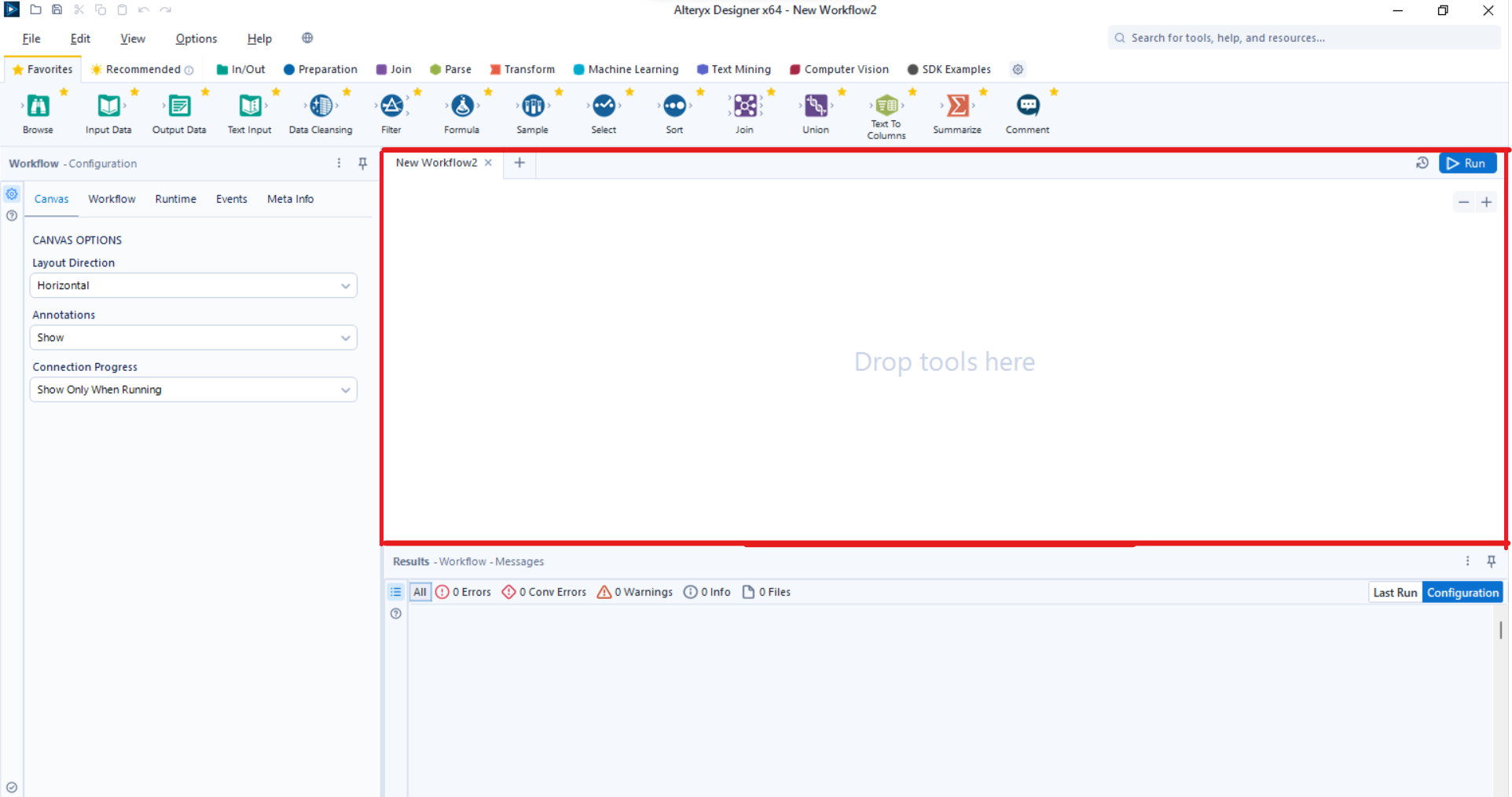Viewport: 1512px width, 797px height.
Task: Open the Help menu
Action: pyautogui.click(x=259, y=39)
